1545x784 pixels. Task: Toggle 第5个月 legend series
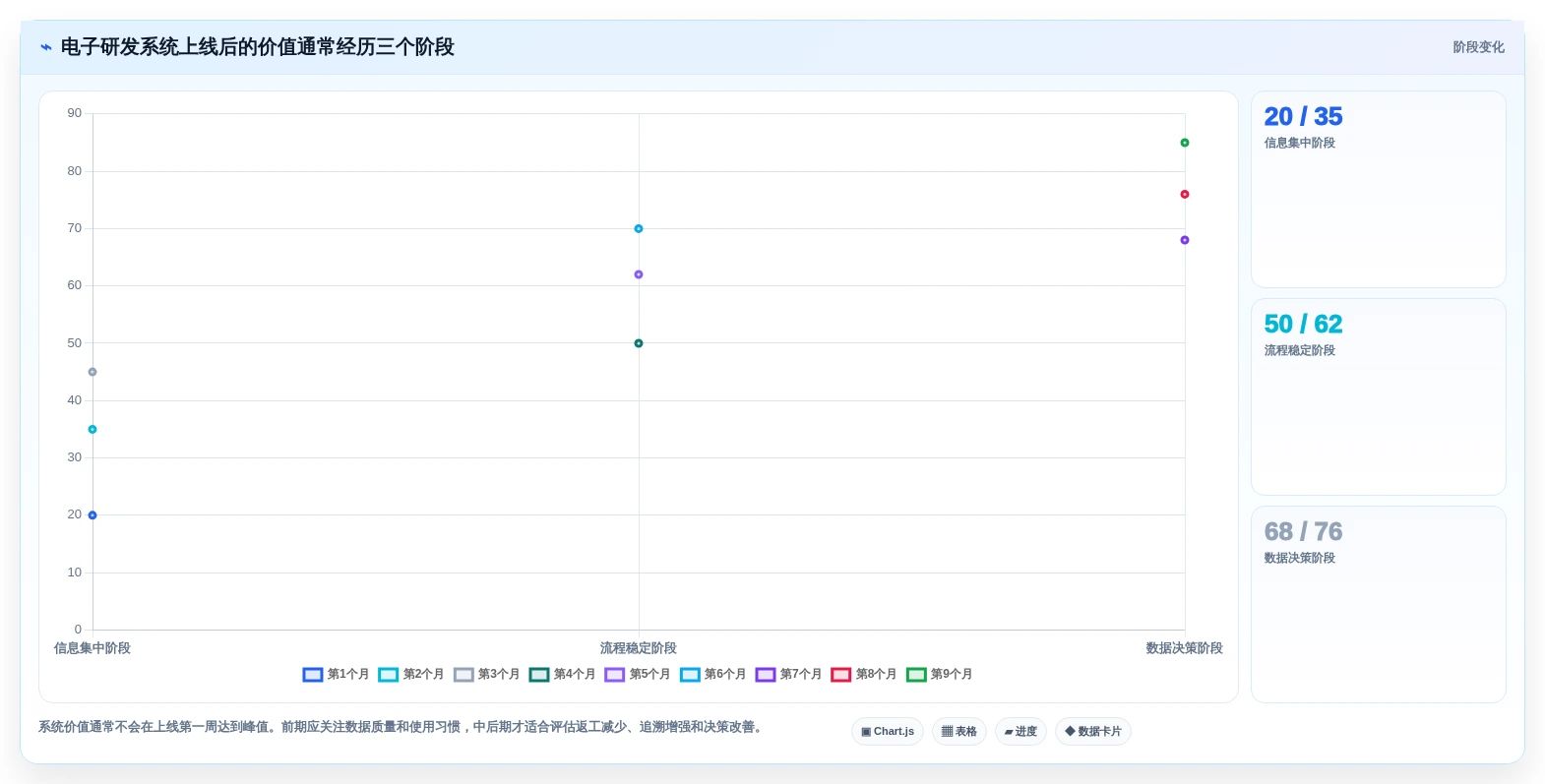(638, 674)
